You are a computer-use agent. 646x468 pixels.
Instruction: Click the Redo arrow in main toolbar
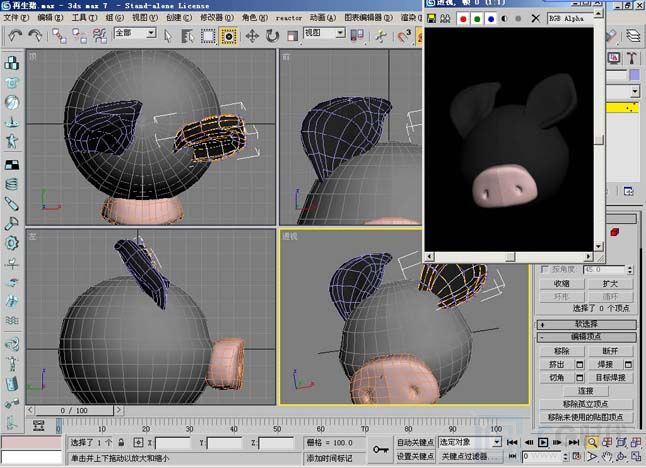[x=35, y=36]
